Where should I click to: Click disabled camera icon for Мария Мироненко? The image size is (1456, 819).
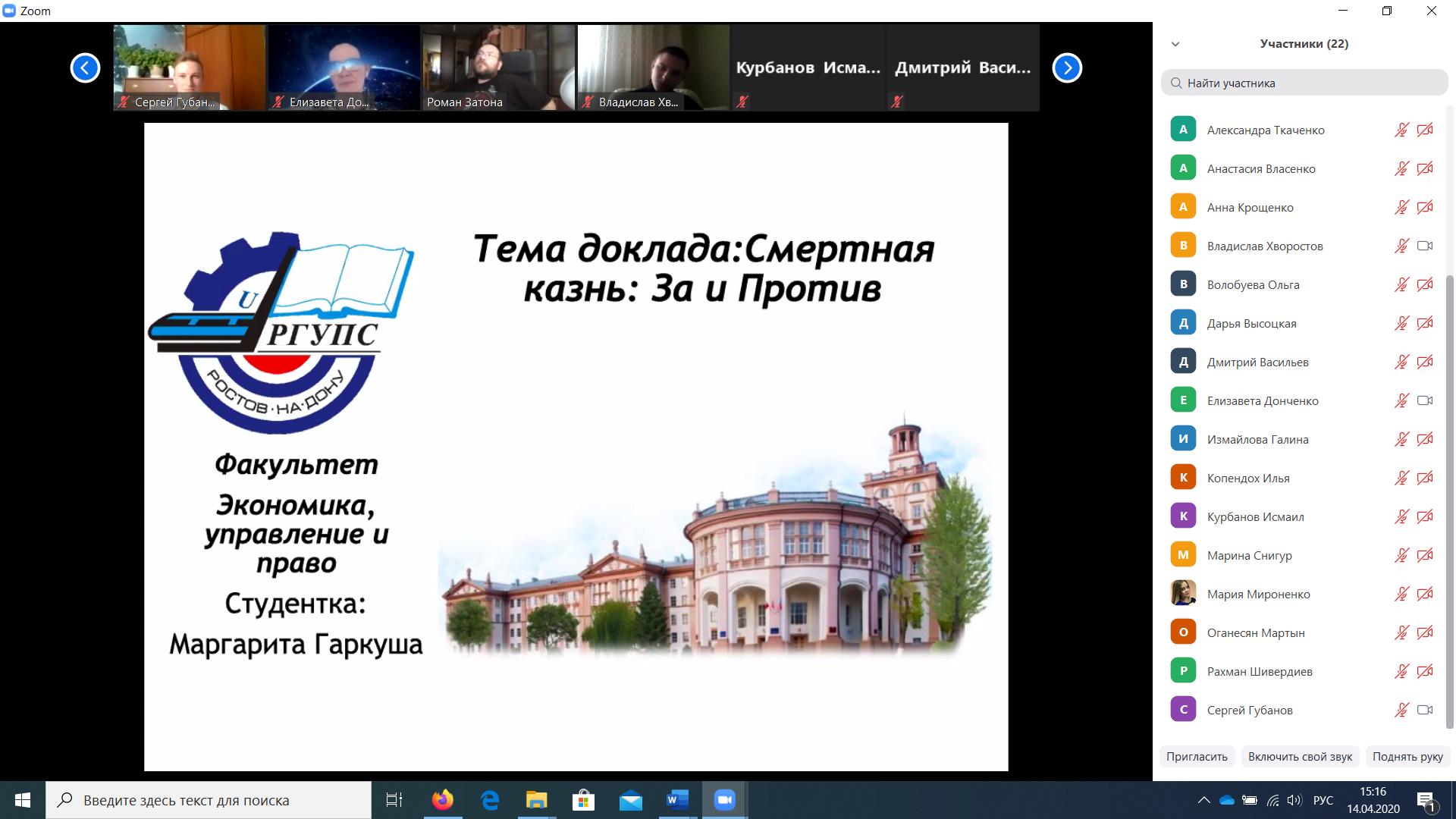click(x=1425, y=594)
